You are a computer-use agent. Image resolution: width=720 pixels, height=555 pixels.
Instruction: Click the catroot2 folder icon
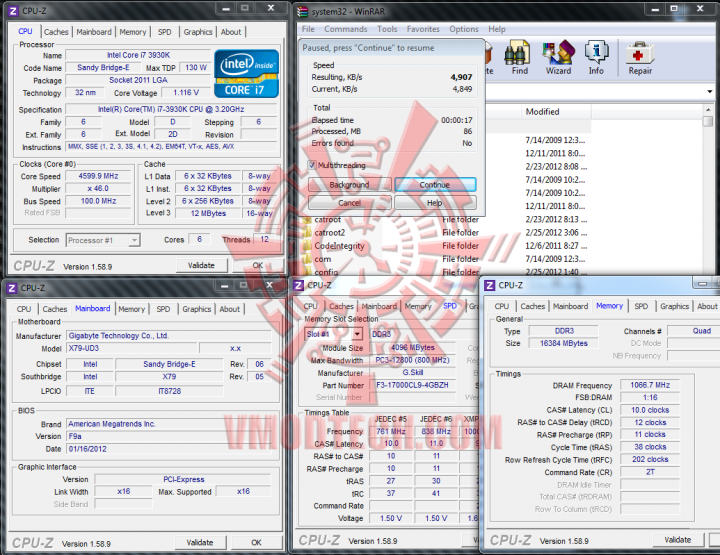[307, 233]
